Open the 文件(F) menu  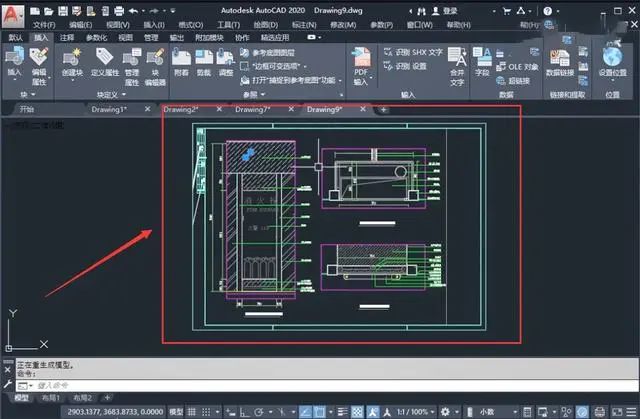(x=44, y=25)
